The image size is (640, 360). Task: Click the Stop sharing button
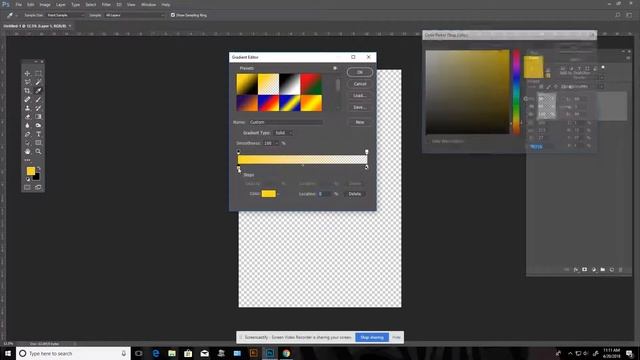pos(372,337)
